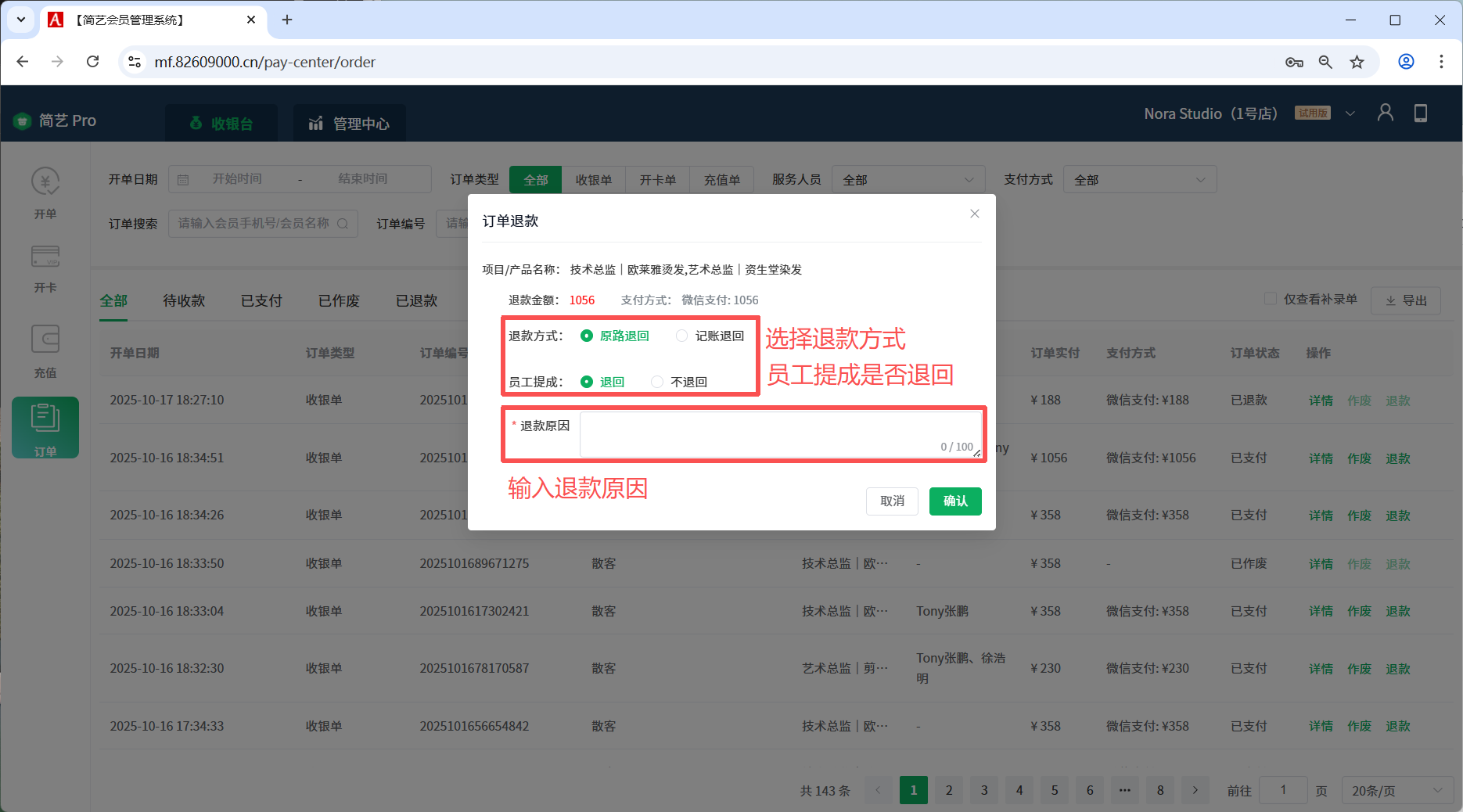
Task: Click the user profile icon in header
Action: (x=1385, y=113)
